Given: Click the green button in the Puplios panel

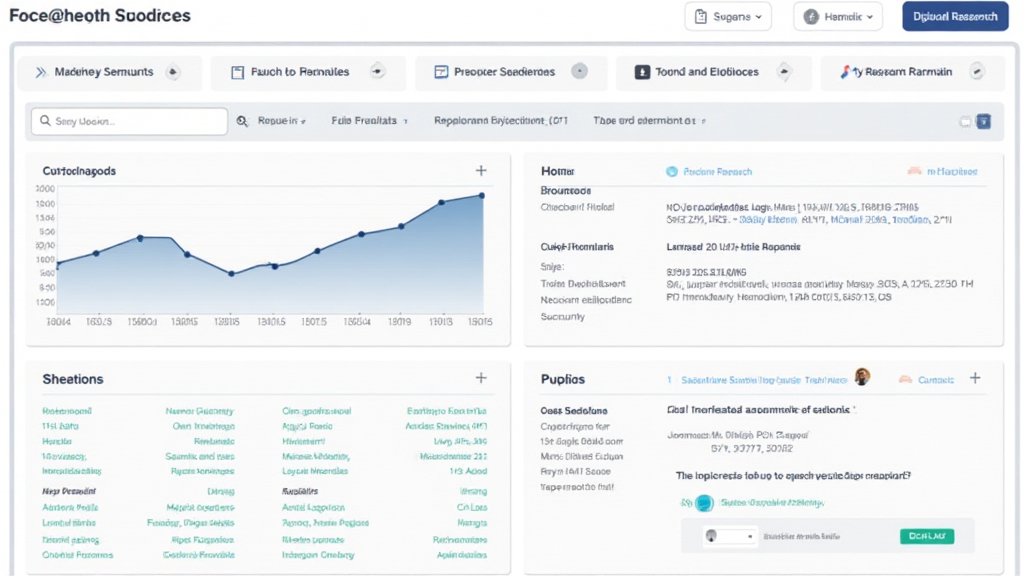Looking at the screenshot, I should (x=926, y=536).
